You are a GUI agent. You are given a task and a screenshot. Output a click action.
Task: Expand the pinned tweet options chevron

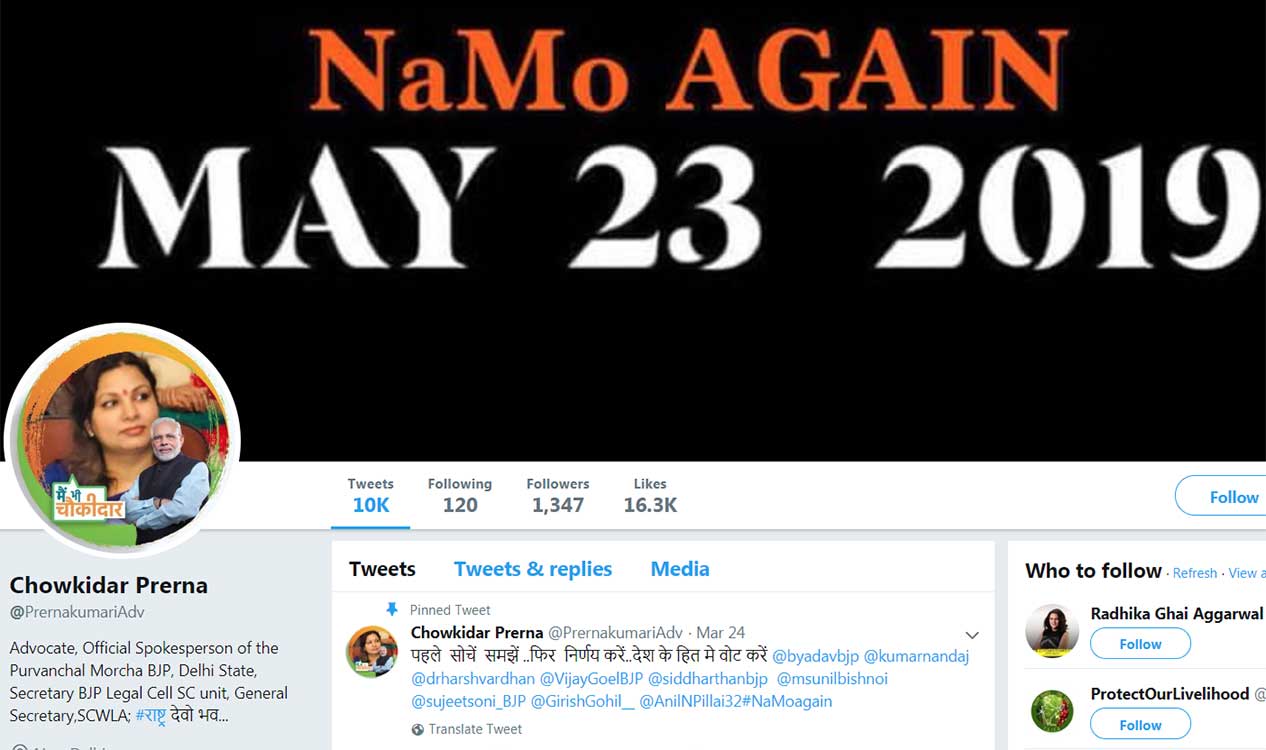(x=971, y=635)
